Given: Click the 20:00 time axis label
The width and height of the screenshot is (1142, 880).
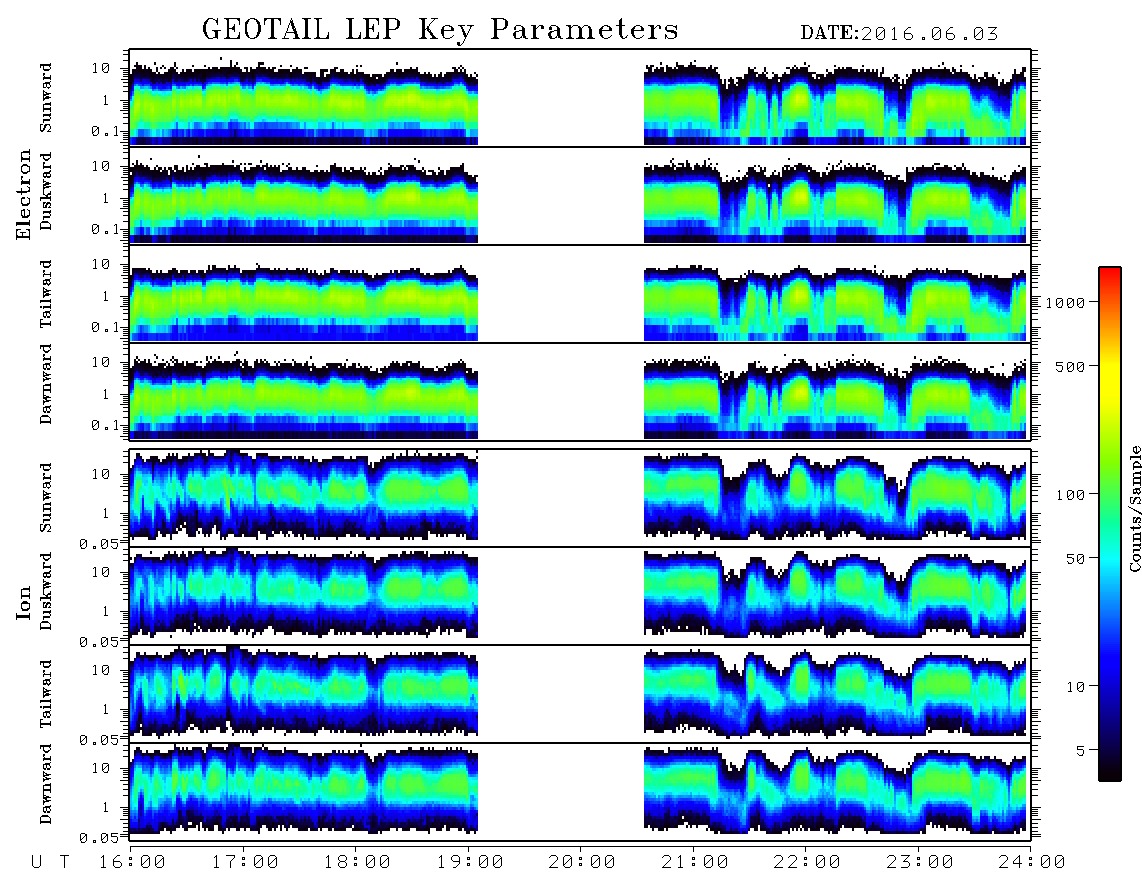Looking at the screenshot, I should pyautogui.click(x=582, y=863).
